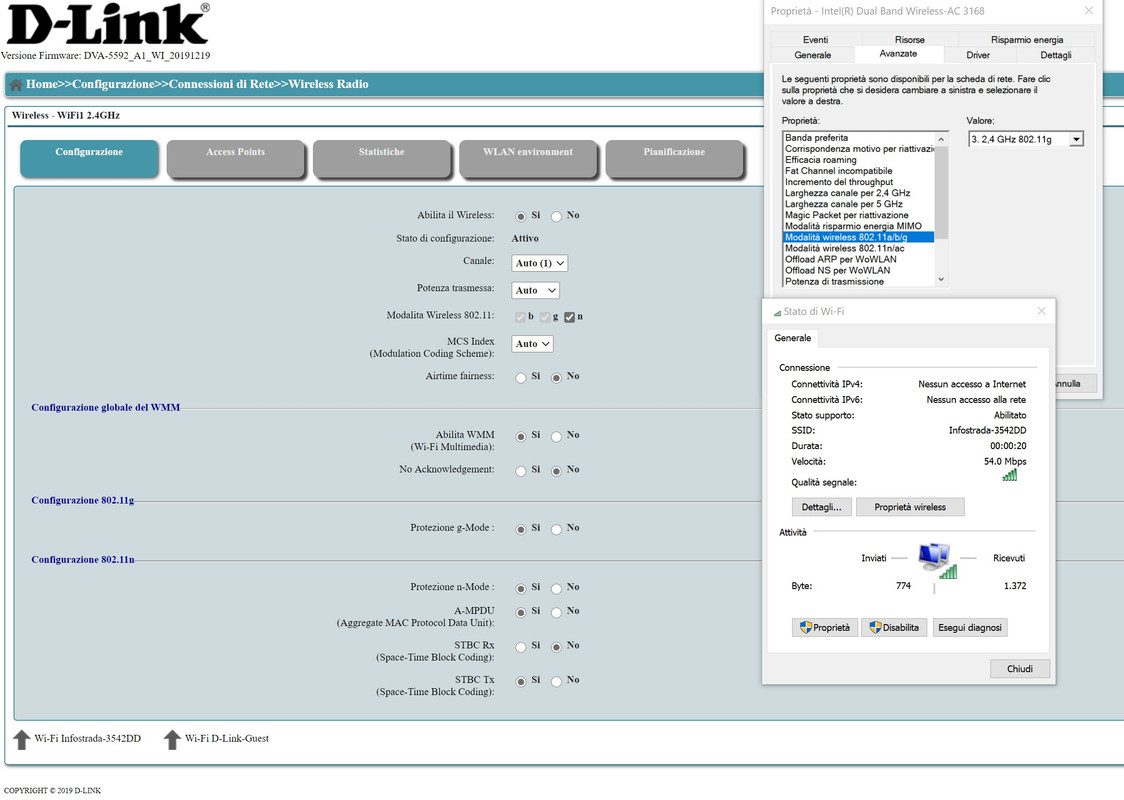Open the Pianificazione tab
Viewport: 1124px width, 800px height.
click(675, 158)
